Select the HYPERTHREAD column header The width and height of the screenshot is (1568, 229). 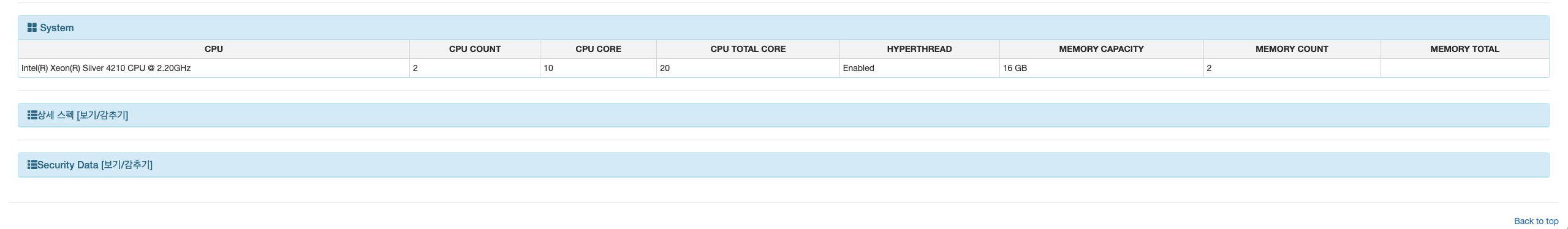pyautogui.click(x=919, y=49)
